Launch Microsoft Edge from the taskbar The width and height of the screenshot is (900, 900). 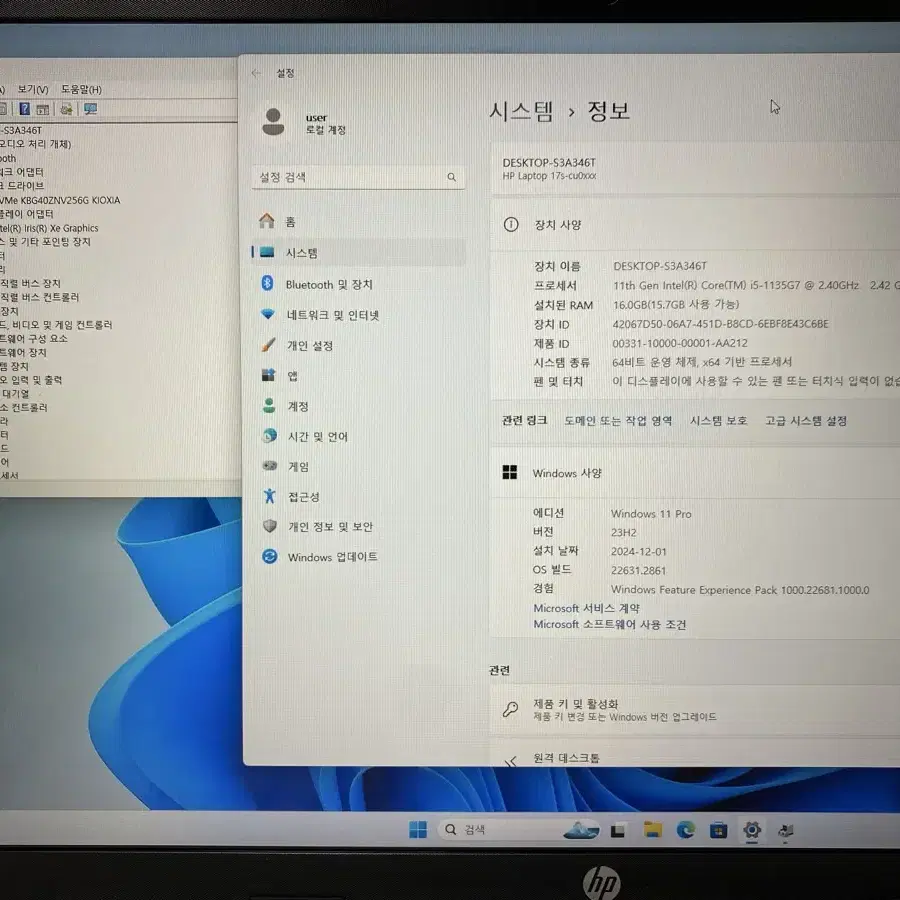point(685,829)
